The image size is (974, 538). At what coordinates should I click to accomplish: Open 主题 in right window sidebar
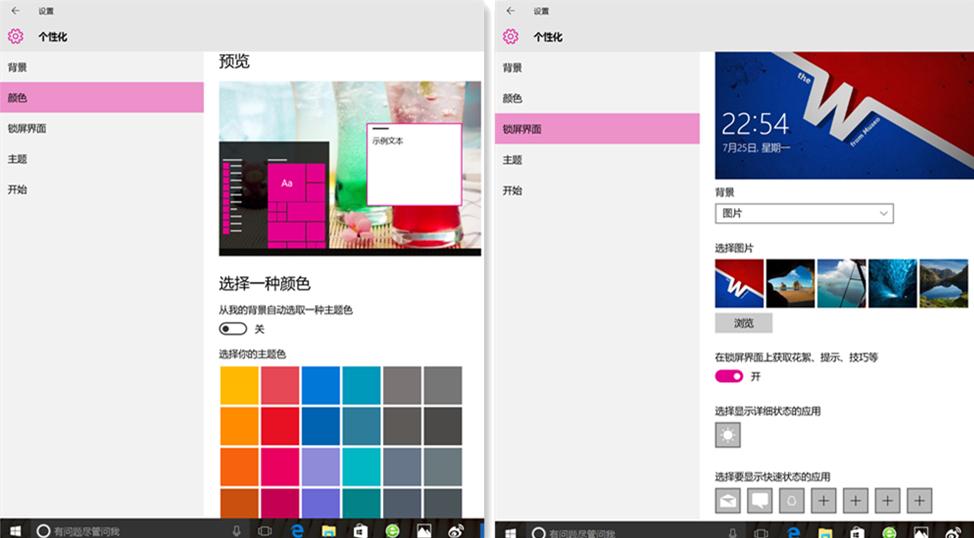[597, 160]
